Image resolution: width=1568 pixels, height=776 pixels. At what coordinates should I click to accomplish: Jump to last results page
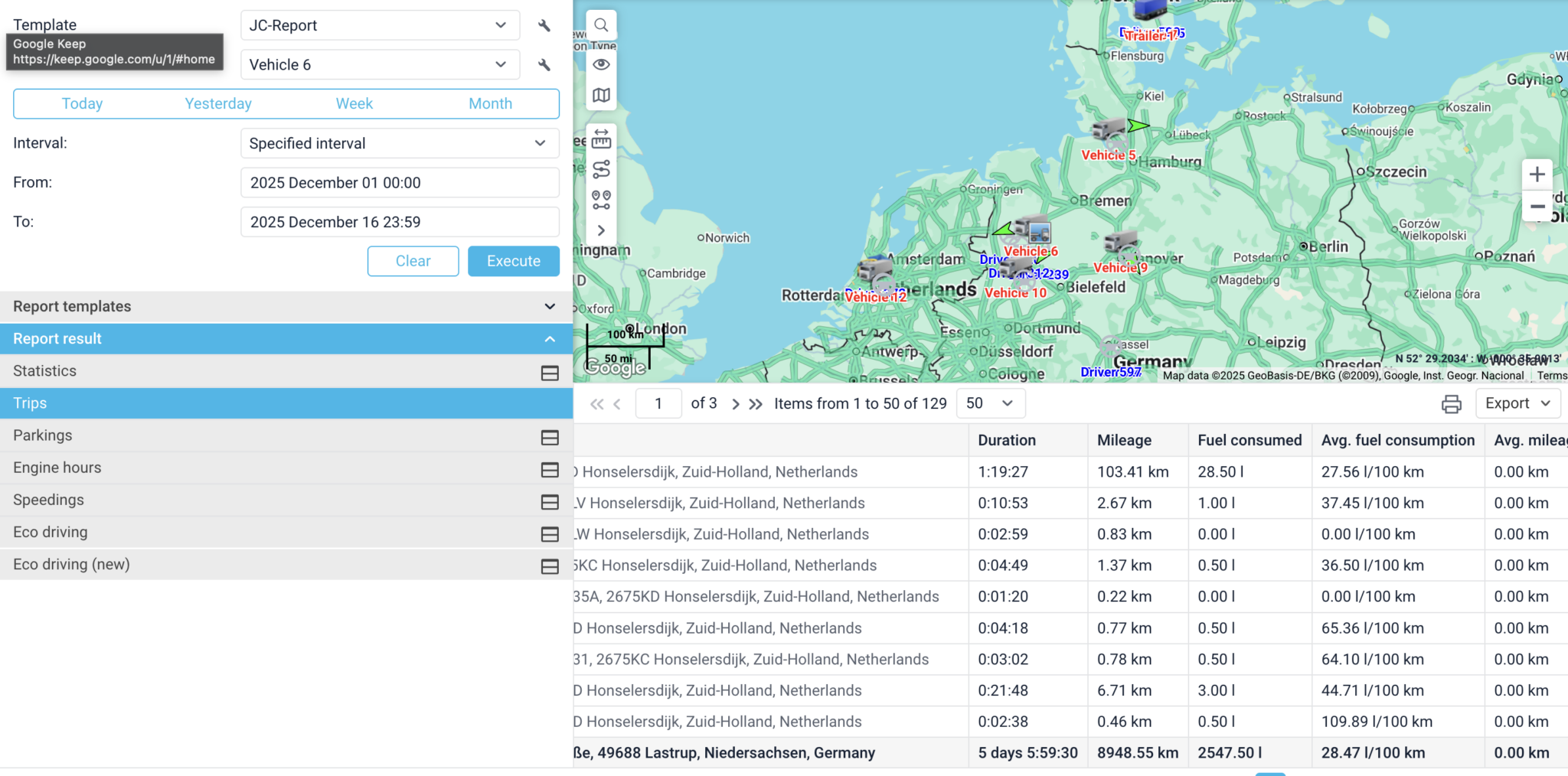pos(756,404)
